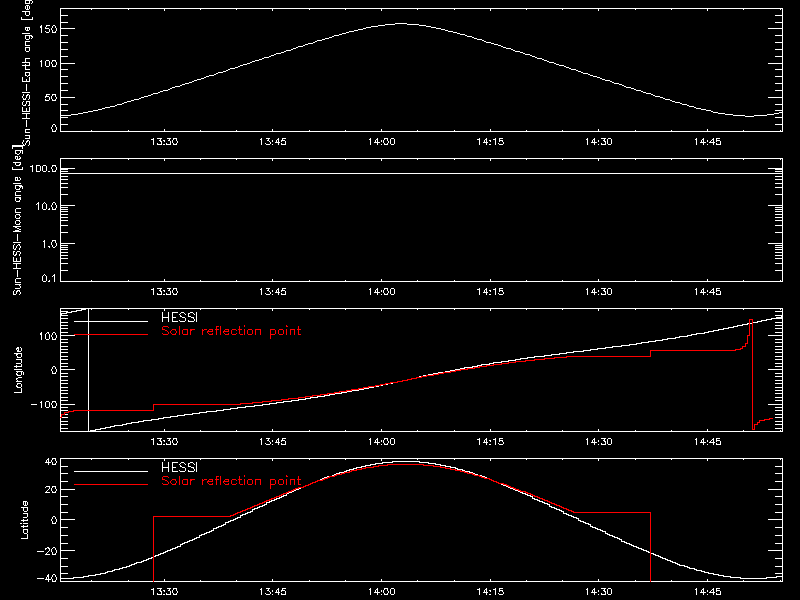Click -20 tick on Latitude axis
The height and width of the screenshot is (600, 800).
click(x=47, y=551)
